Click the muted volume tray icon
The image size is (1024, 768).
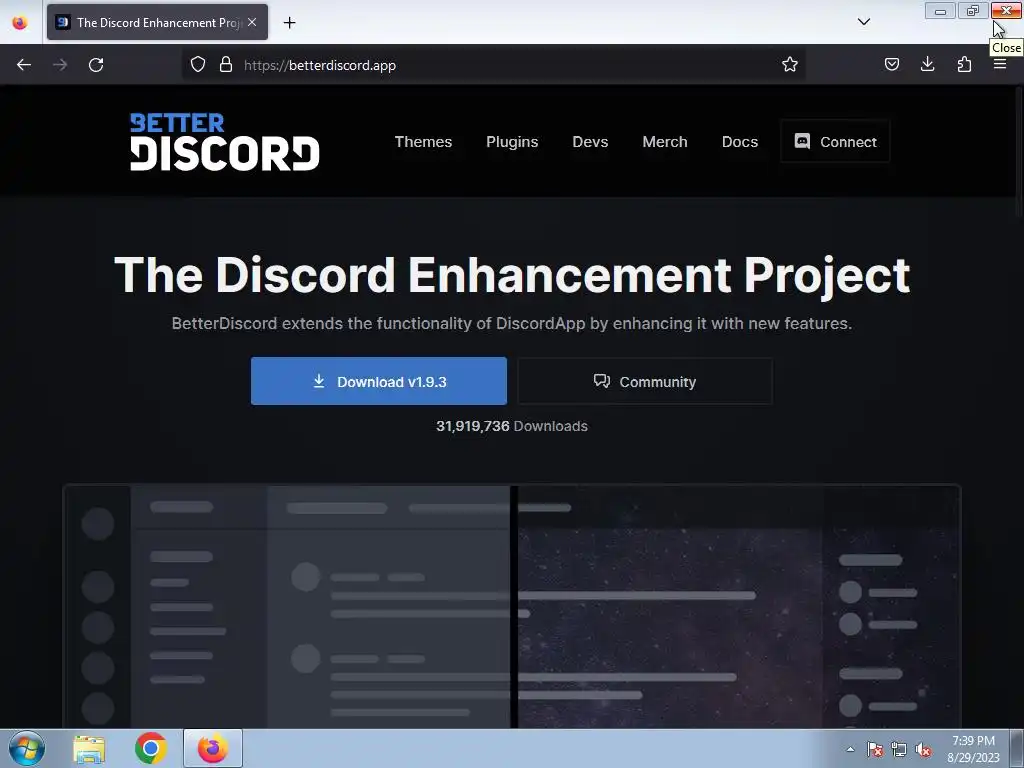(923, 750)
